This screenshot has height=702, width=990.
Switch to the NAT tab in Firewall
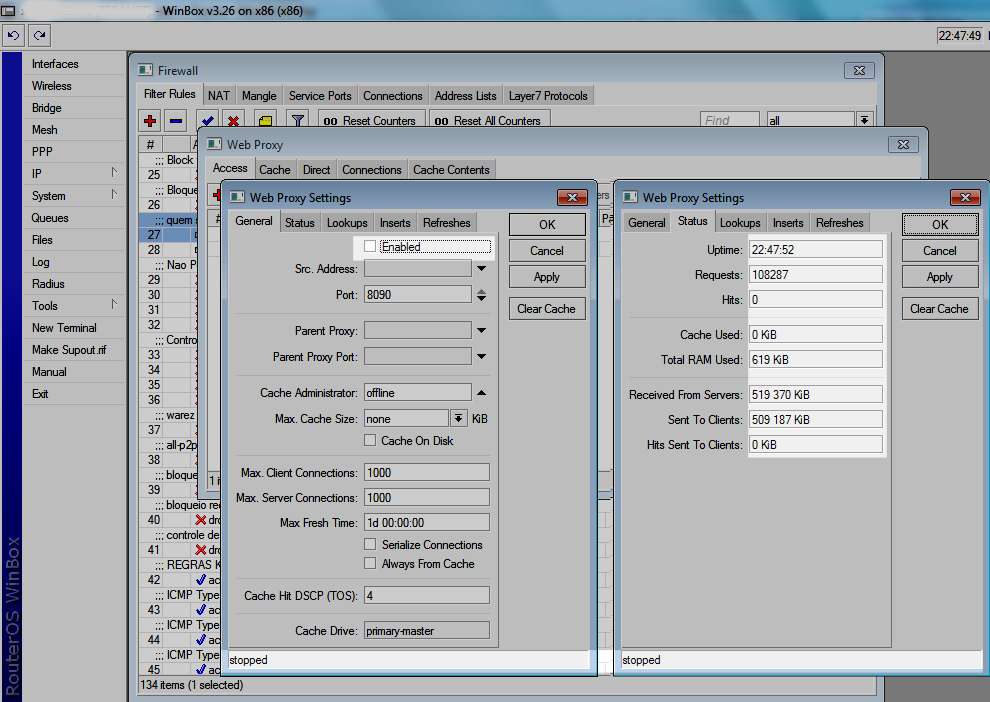218,96
